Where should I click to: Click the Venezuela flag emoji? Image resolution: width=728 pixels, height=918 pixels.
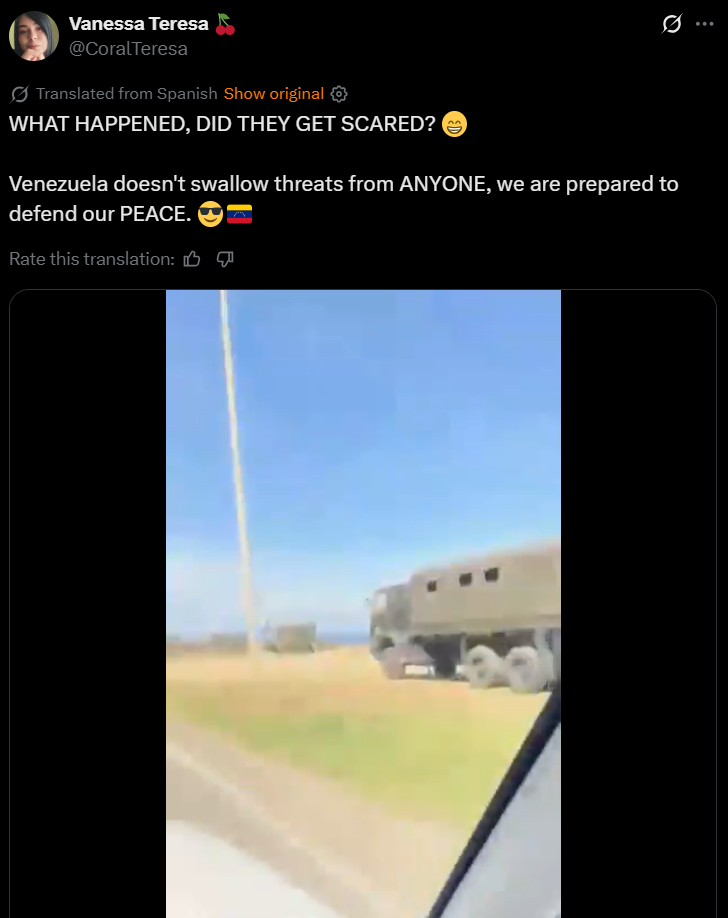click(240, 214)
